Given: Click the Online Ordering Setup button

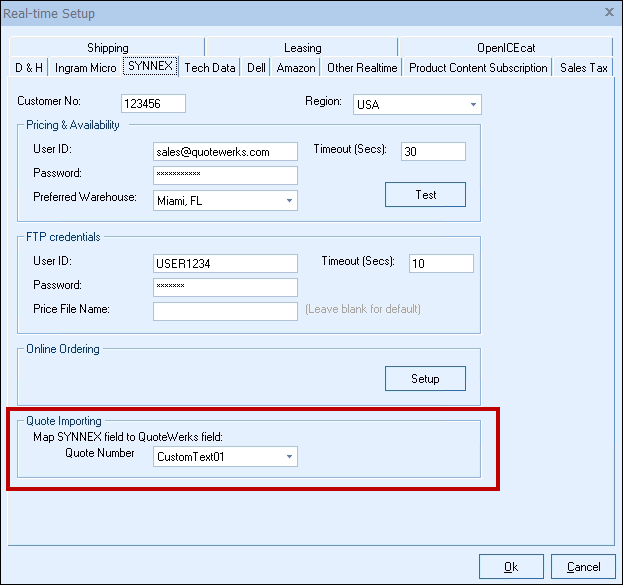Looking at the screenshot, I should click(x=425, y=379).
